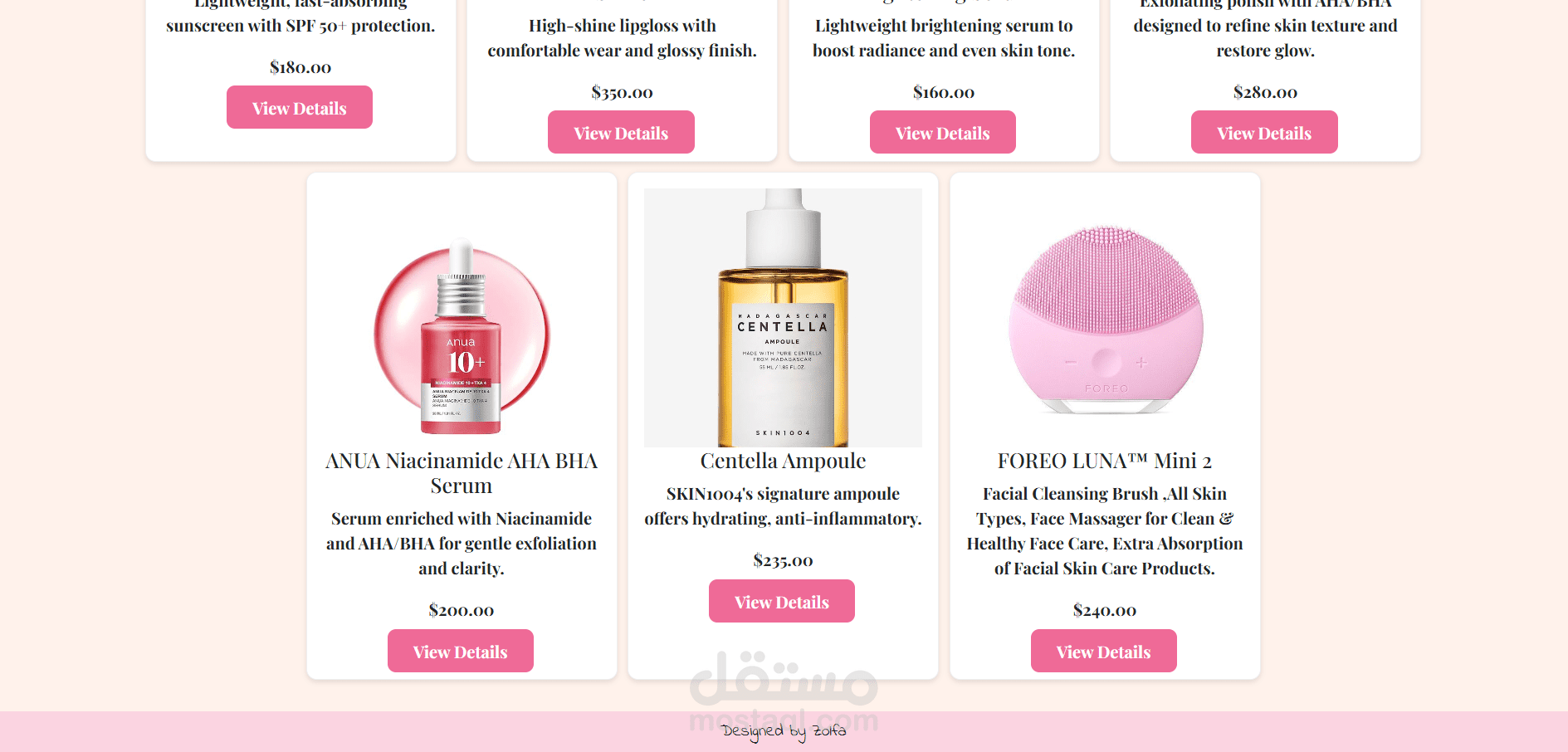The height and width of the screenshot is (752, 1568).
Task: Open View Details for Centella Ampoule
Action: 781,601
